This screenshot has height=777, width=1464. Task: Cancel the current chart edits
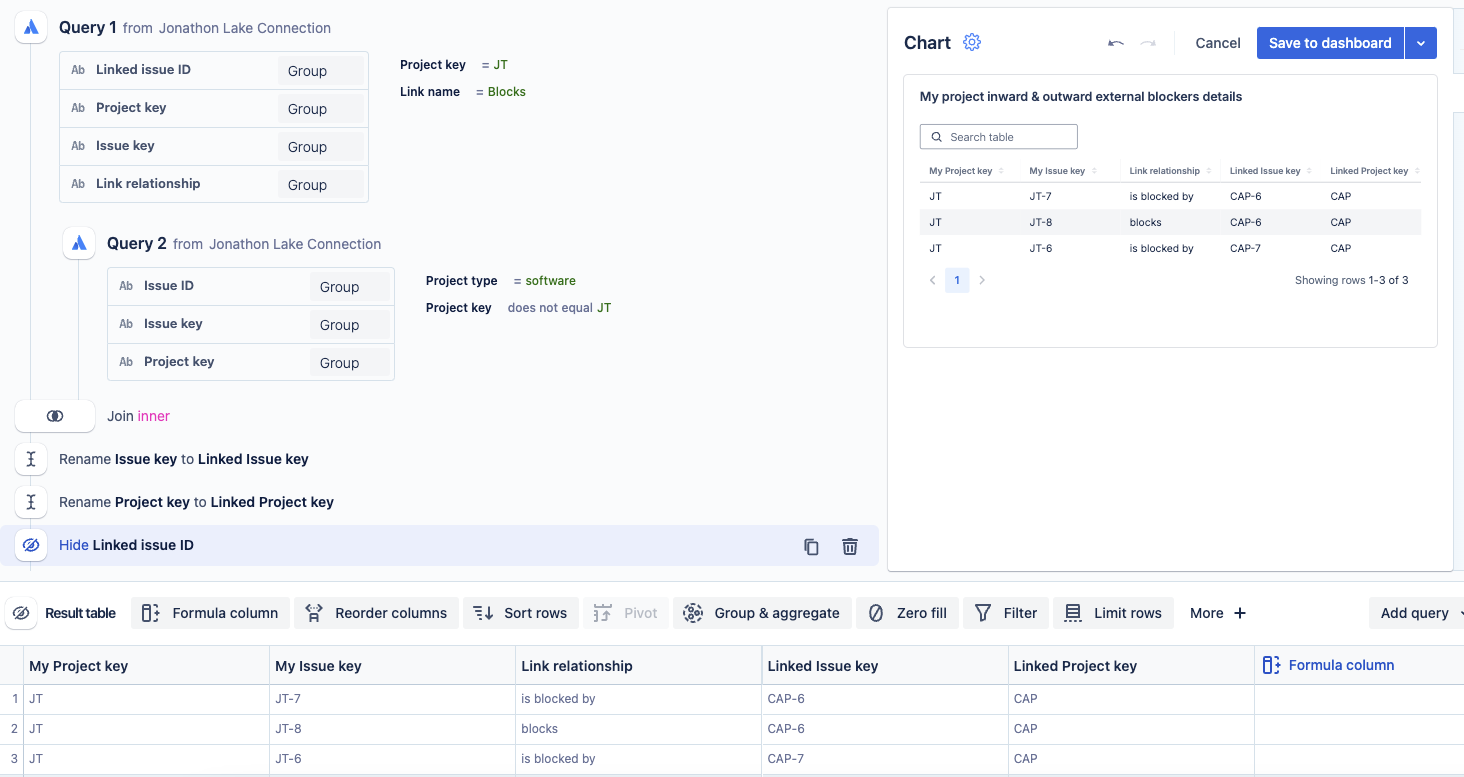(x=1217, y=42)
